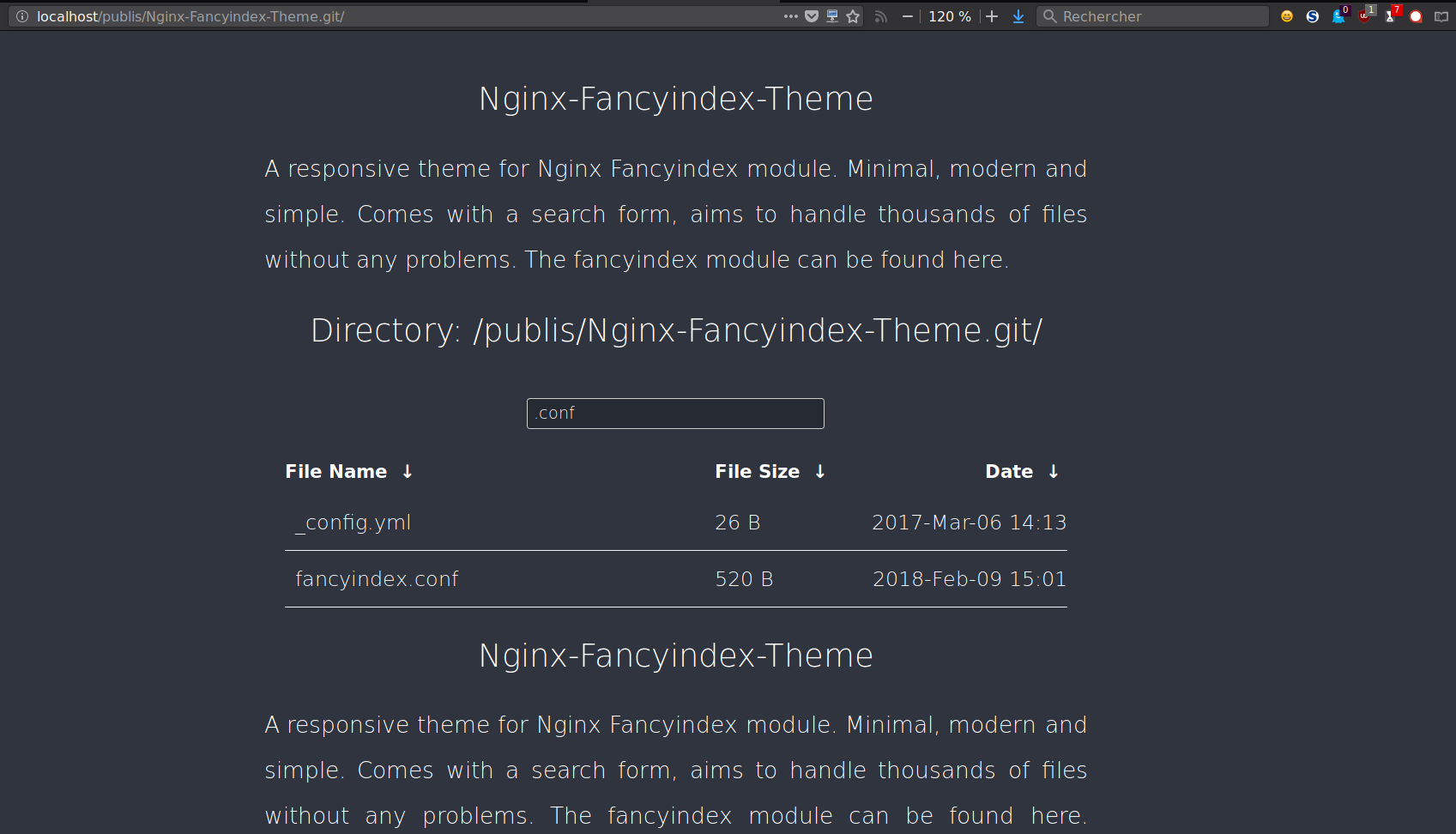Open the blue S extension icon
1456x834 pixels.
click(x=1313, y=16)
